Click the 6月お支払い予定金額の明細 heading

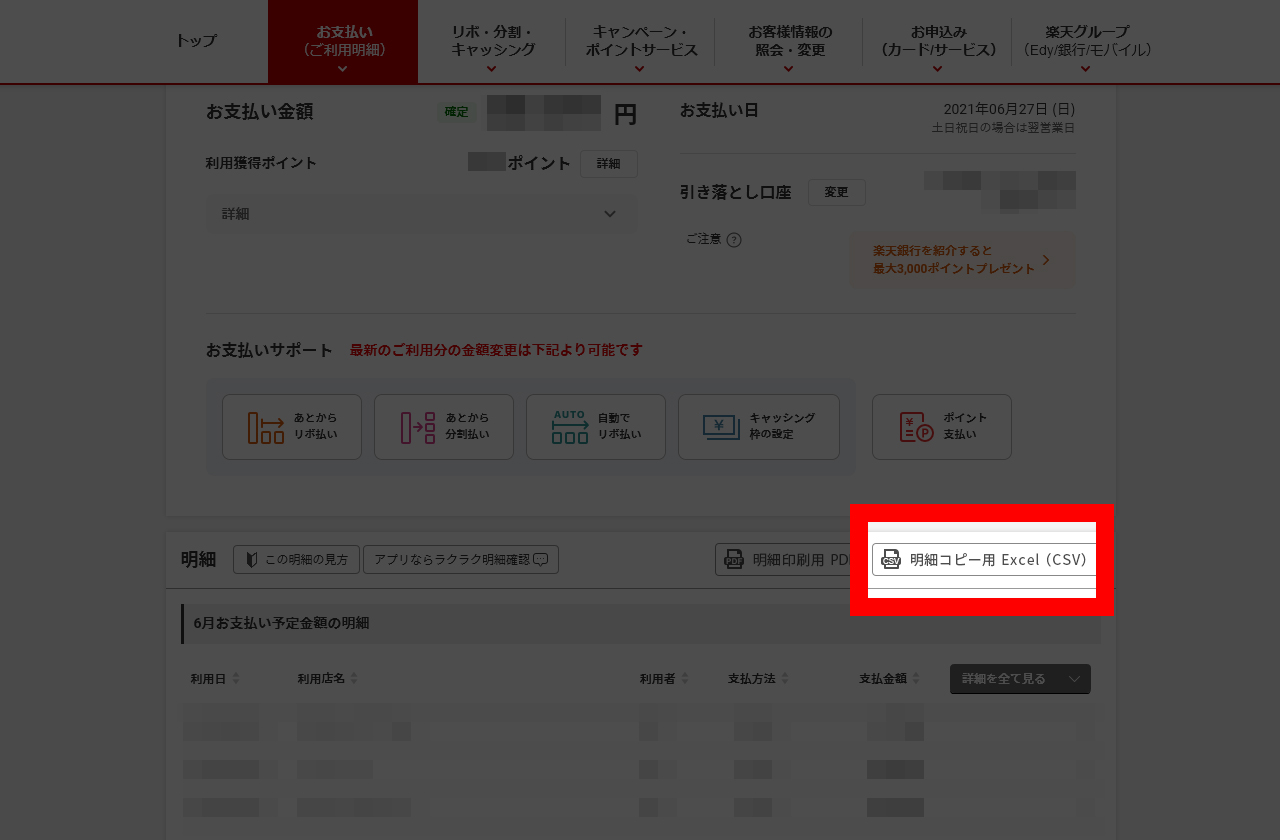(x=281, y=623)
